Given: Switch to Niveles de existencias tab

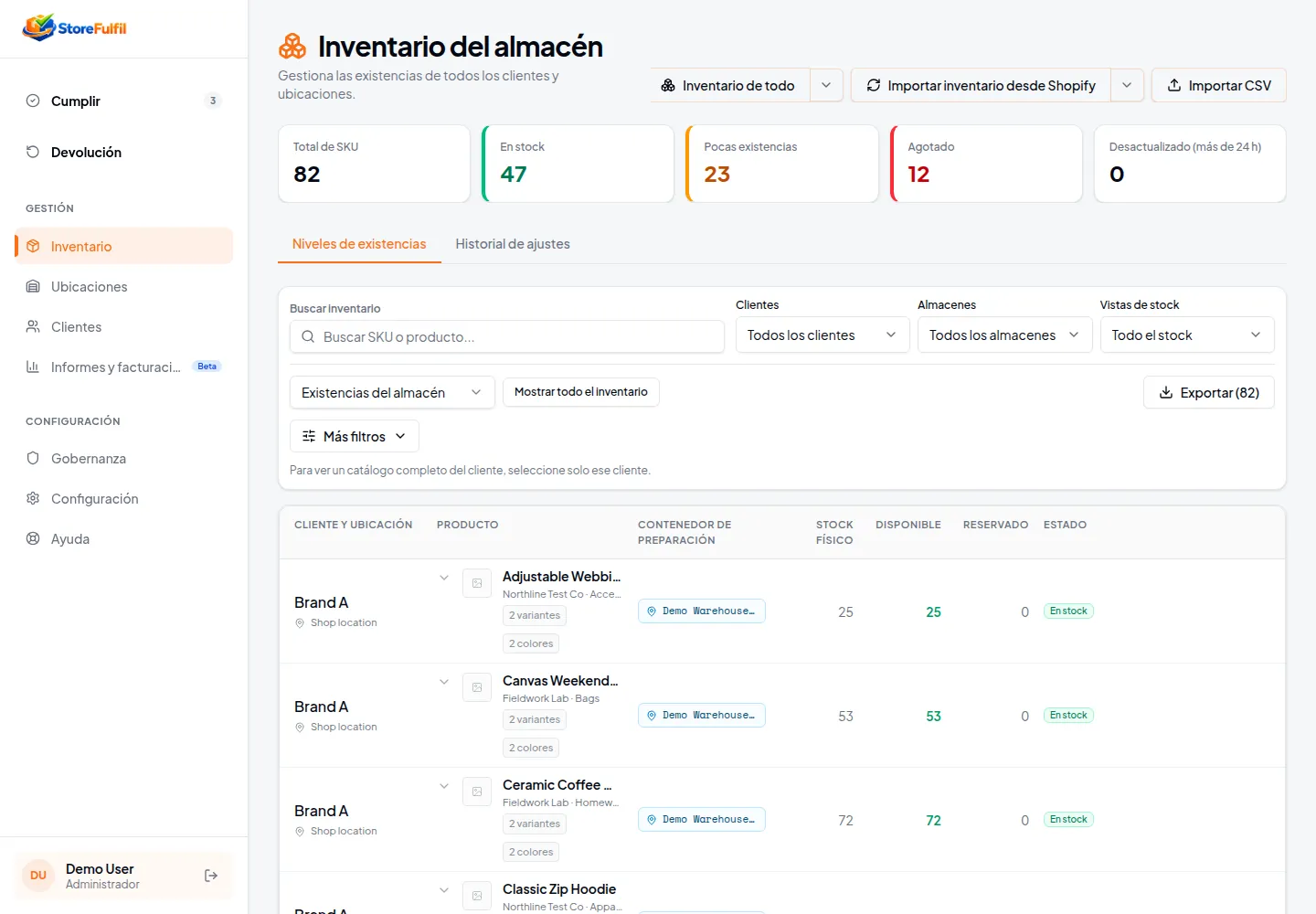Looking at the screenshot, I should 359,244.
